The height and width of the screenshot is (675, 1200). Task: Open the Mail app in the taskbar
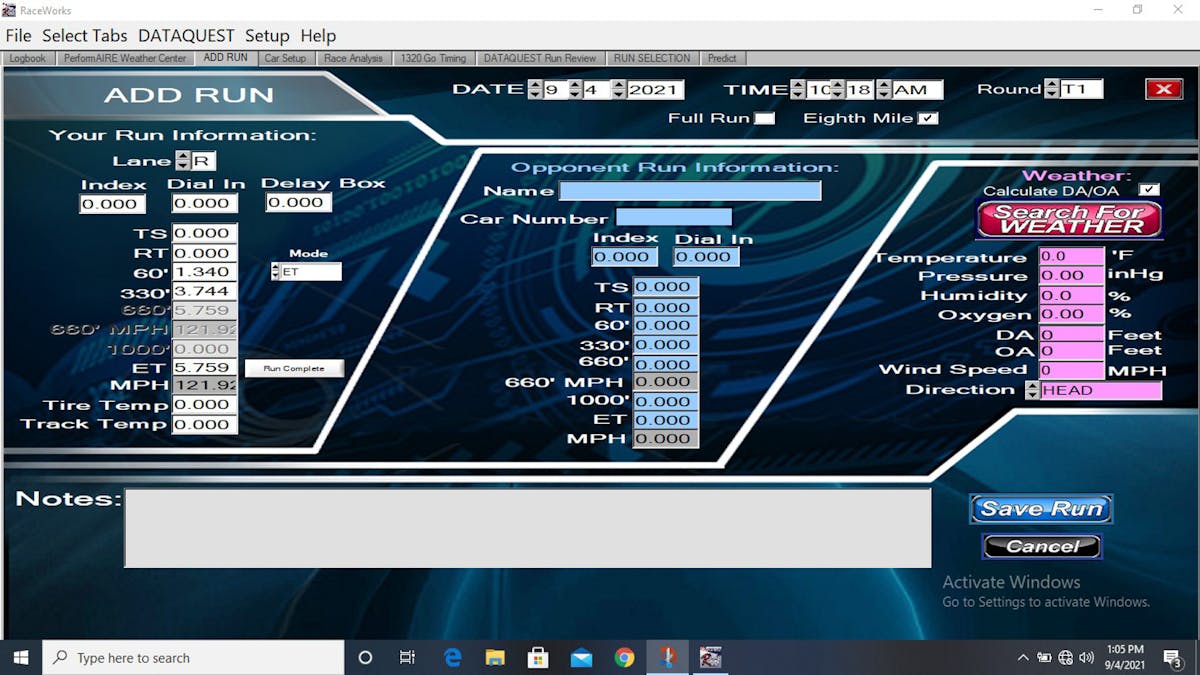[x=581, y=657]
